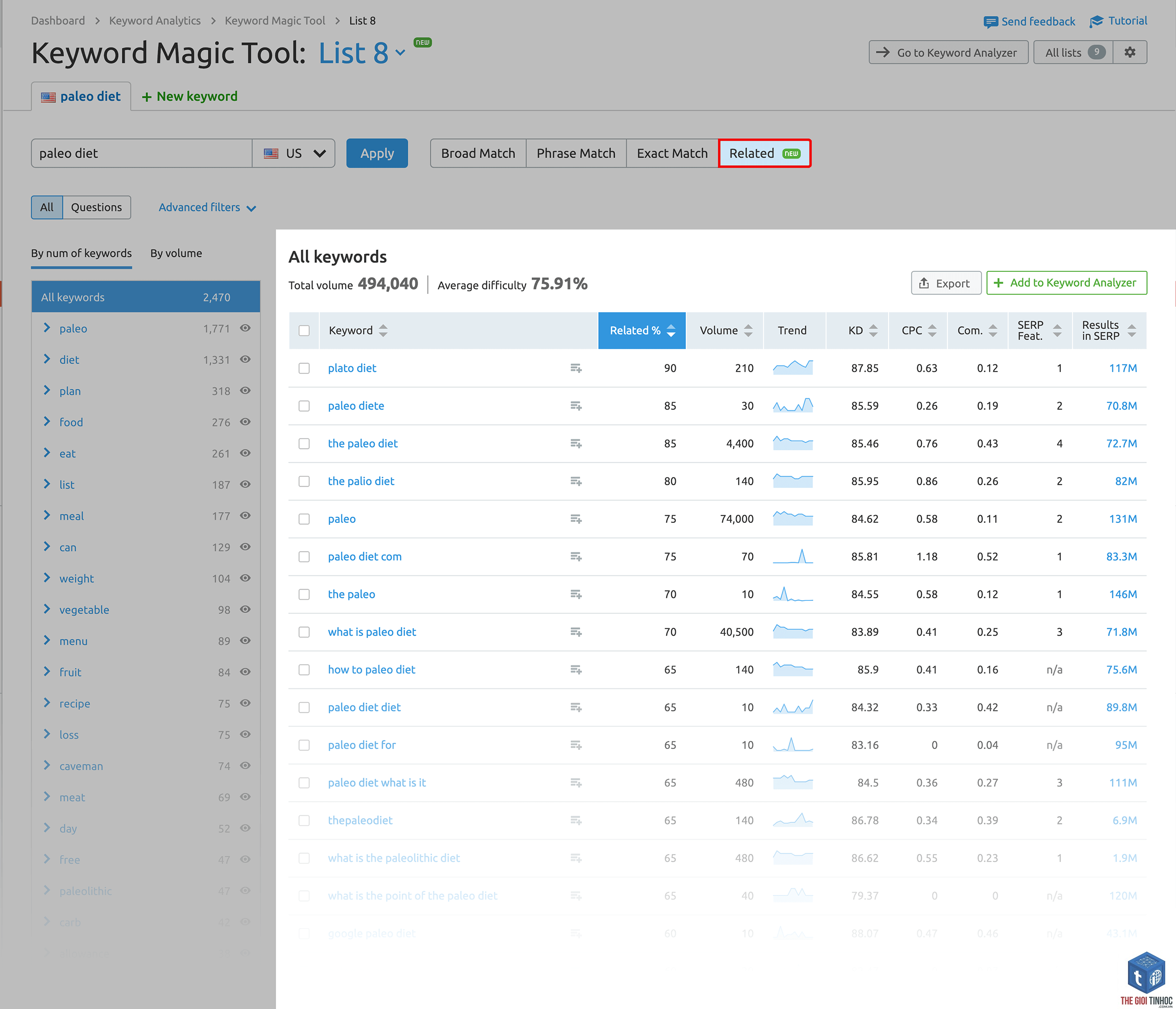Click add-to-list icon for 'paleo diet what is it'
This screenshot has height=1009, width=1176.
pos(575,783)
